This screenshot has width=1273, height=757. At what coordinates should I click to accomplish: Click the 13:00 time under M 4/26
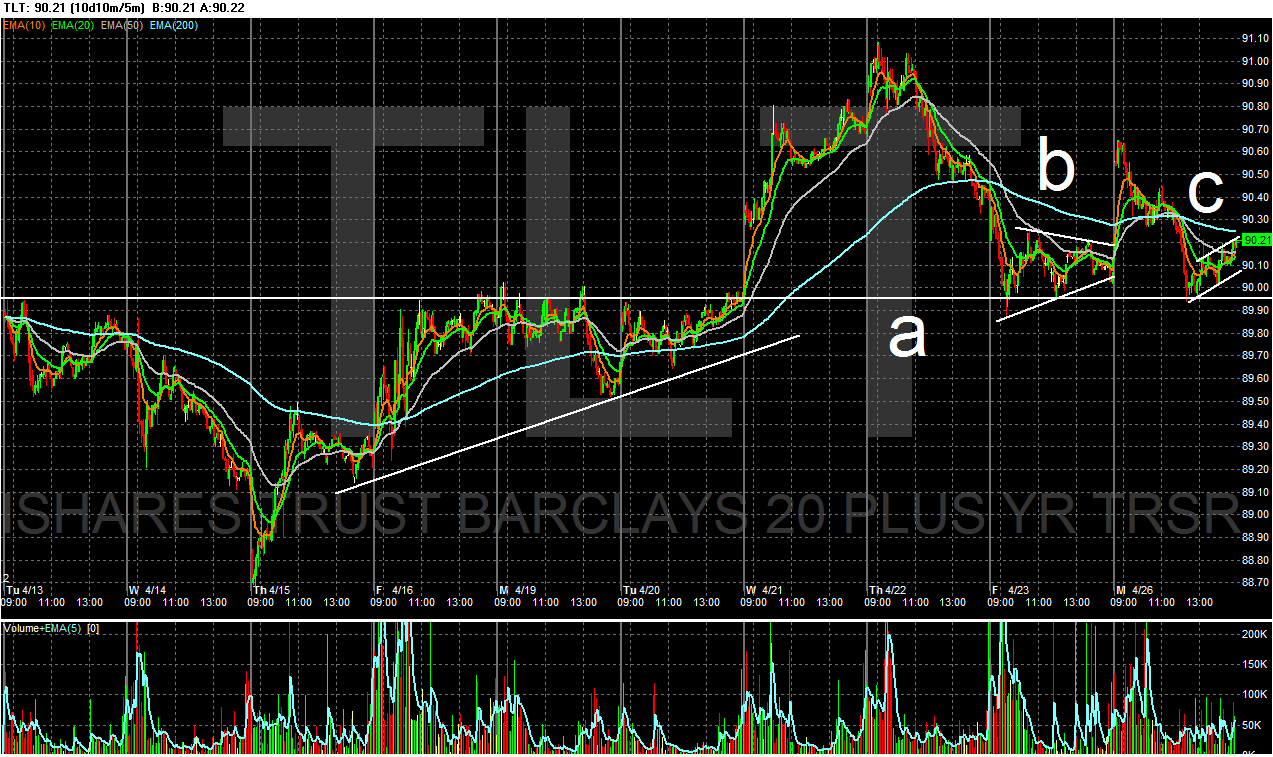coord(1199,602)
